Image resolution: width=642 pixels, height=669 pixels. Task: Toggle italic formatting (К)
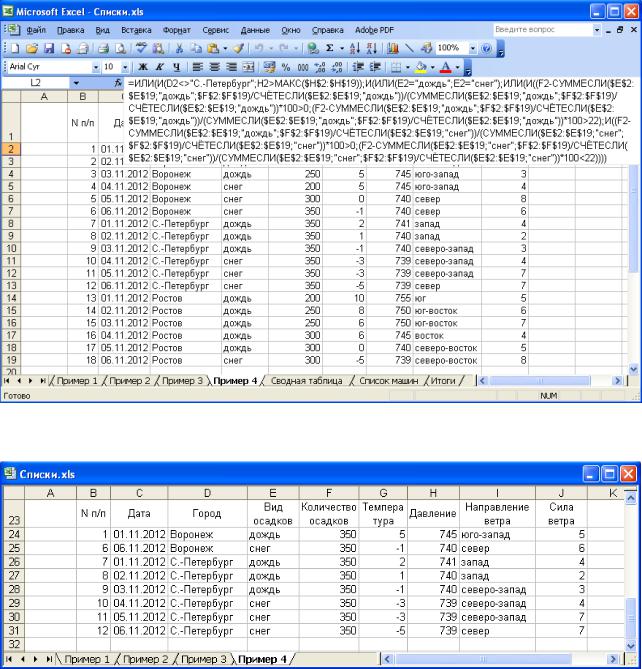tap(160, 67)
